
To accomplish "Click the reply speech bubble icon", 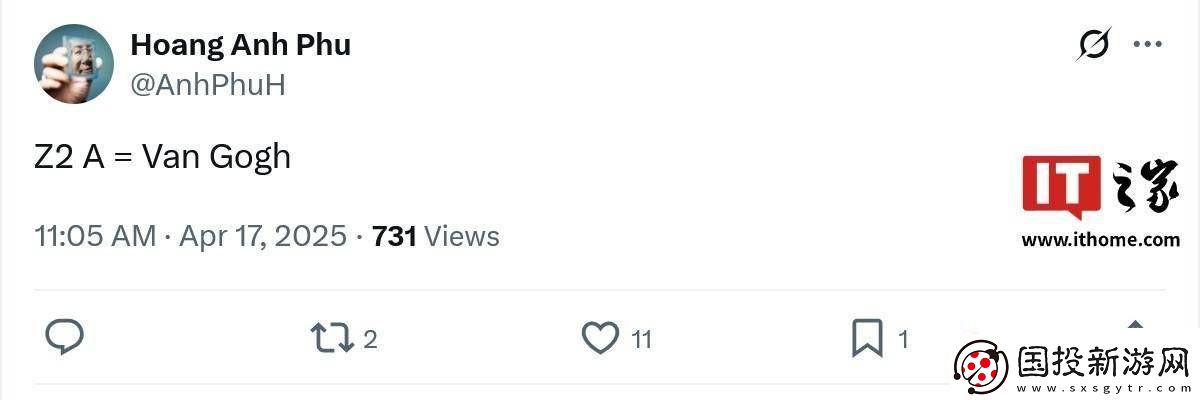I will (x=65, y=338).
